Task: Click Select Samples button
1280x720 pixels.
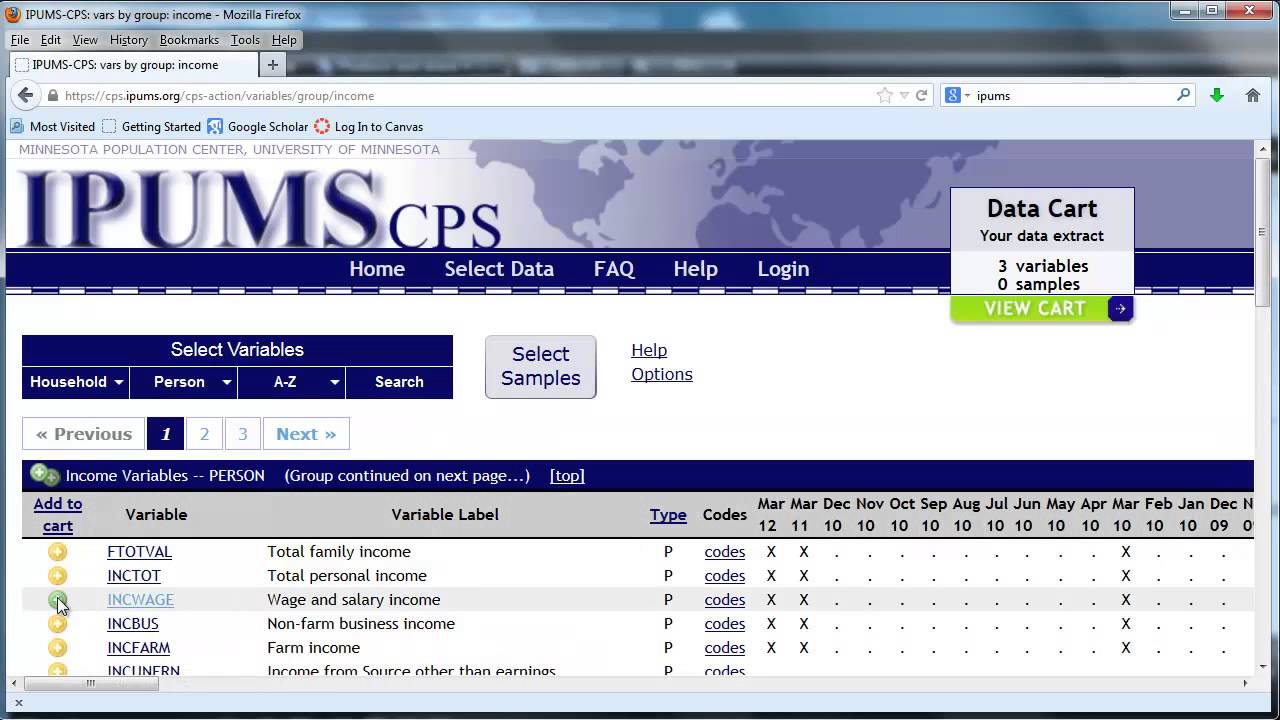Action: [540, 367]
